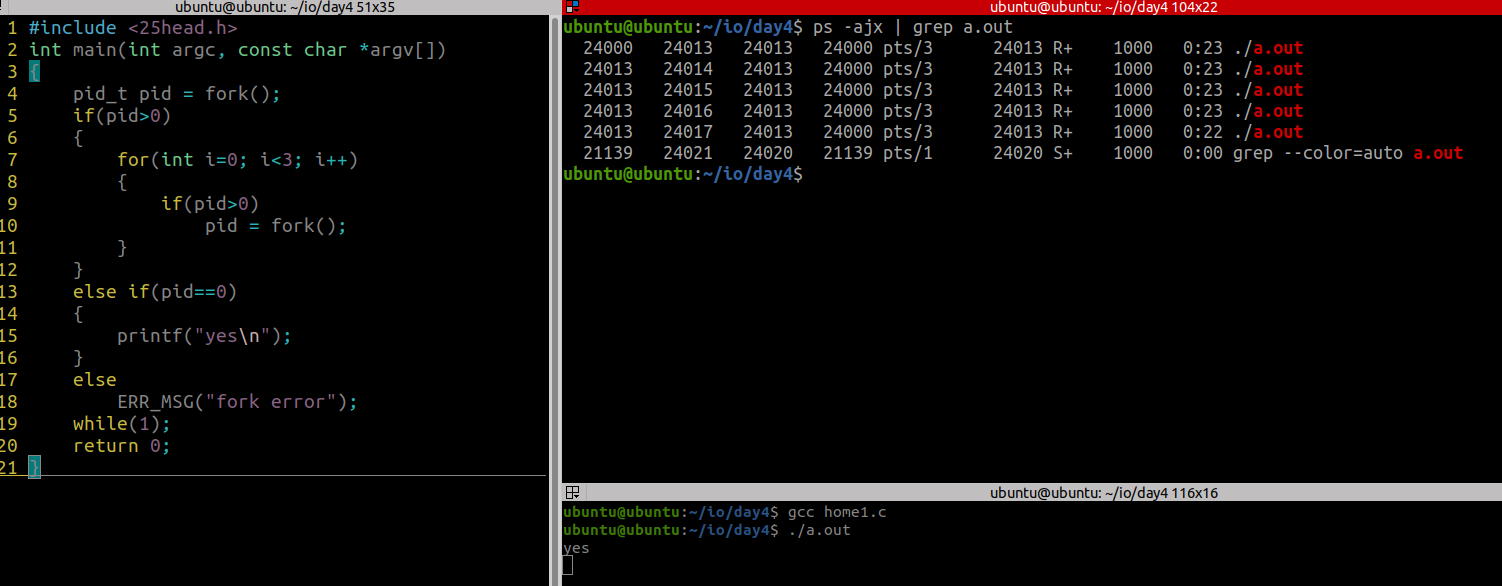Click PID "24015" in the ps output
Image resolution: width=1502 pixels, height=586 pixels.
tap(688, 90)
